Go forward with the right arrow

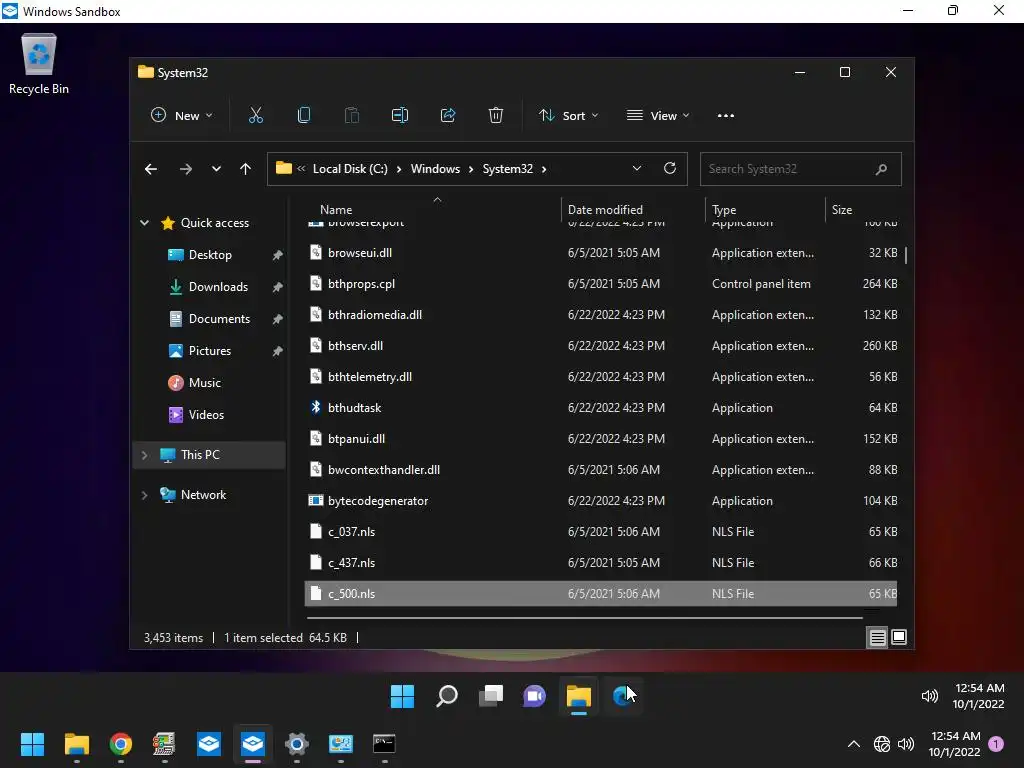(185, 169)
